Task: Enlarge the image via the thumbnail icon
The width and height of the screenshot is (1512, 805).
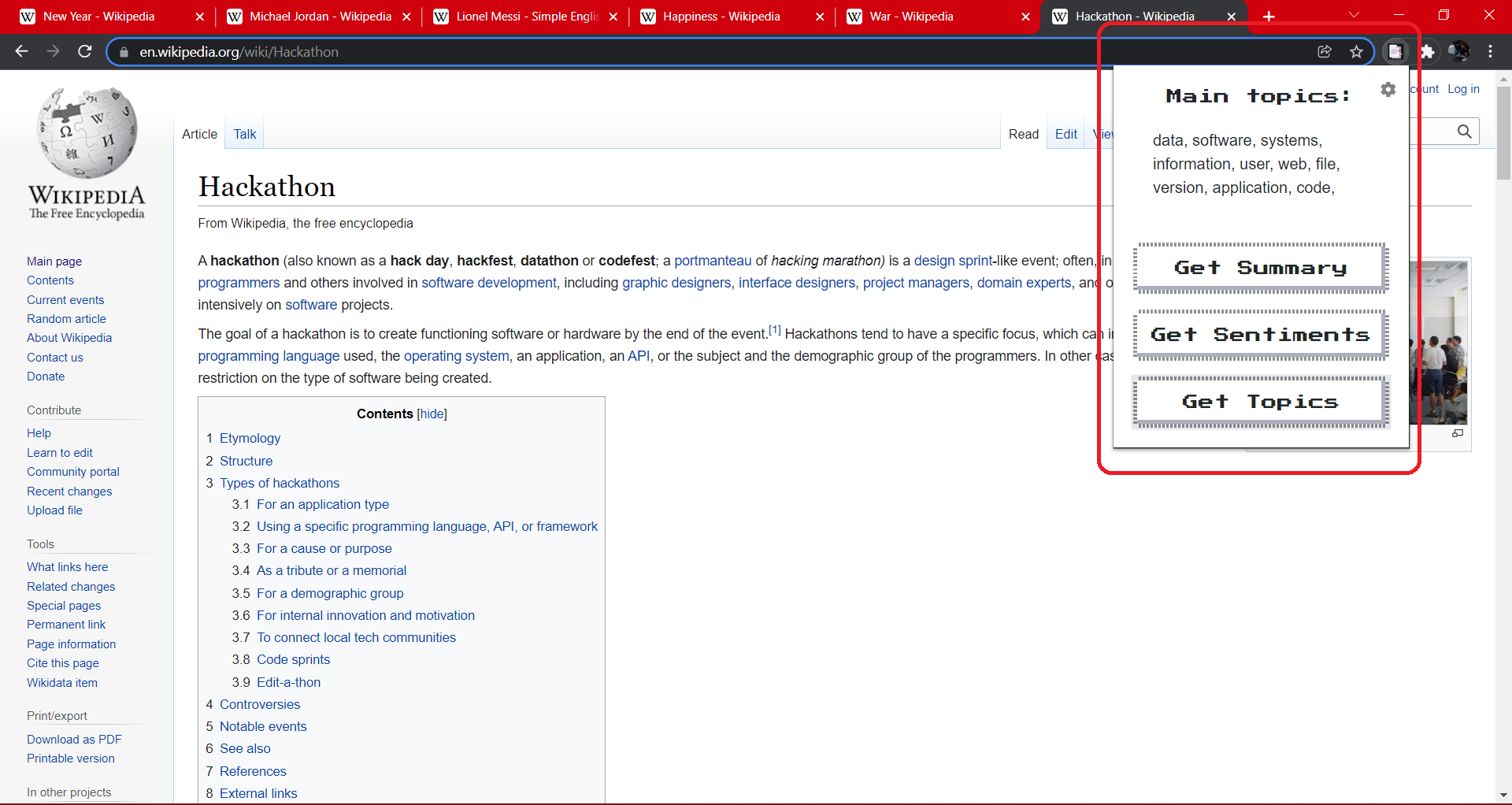Action: click(1458, 433)
